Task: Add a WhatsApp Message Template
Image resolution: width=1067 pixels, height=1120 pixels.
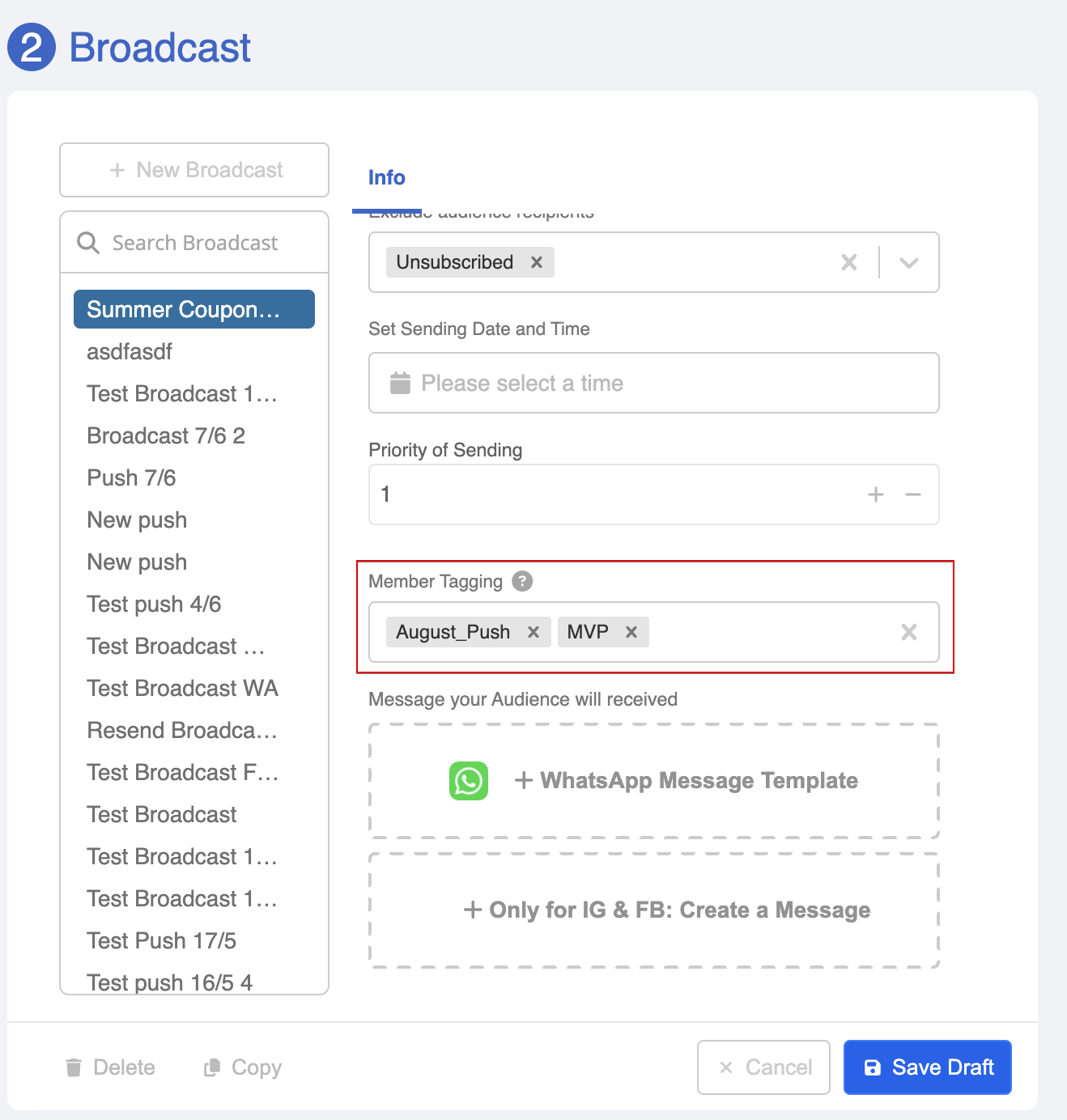Action: 687,781
